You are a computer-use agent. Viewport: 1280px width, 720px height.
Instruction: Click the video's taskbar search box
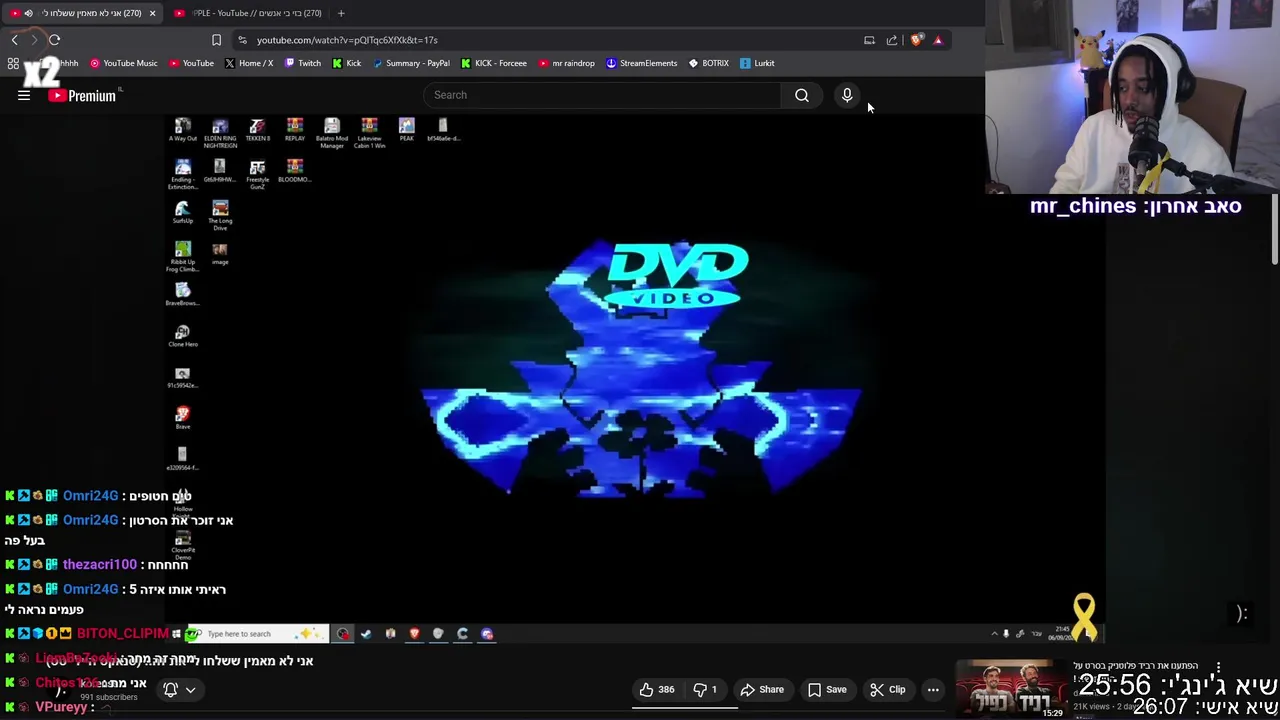[258, 634]
